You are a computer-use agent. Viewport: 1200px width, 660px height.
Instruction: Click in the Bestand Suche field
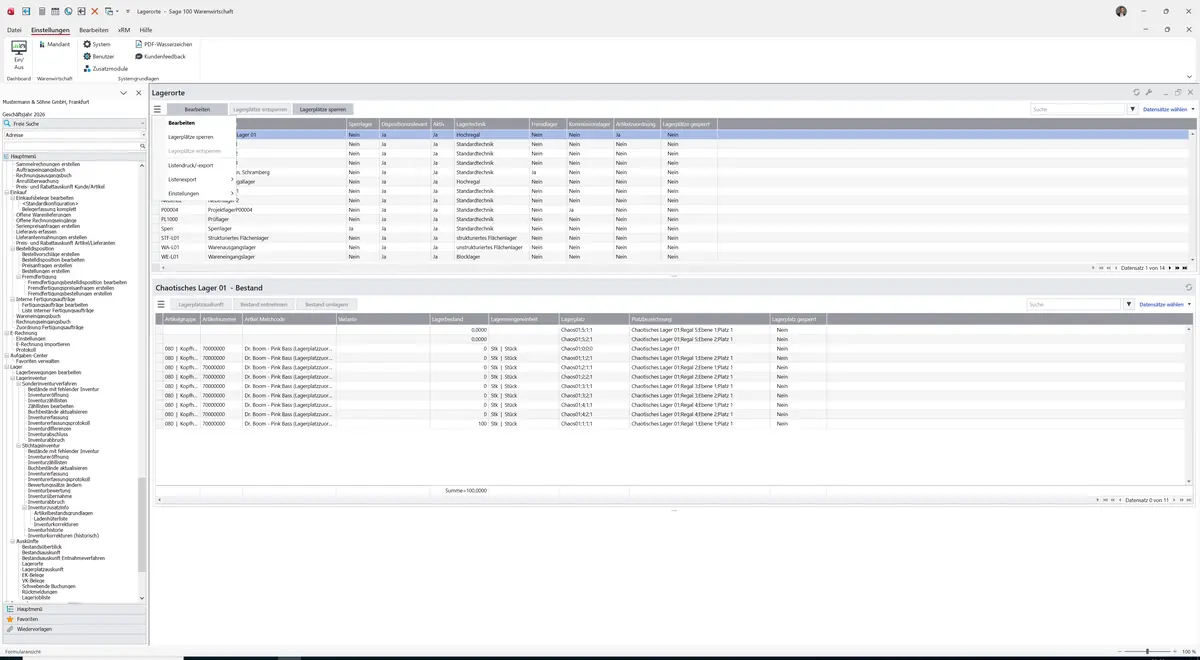[x=1074, y=304]
